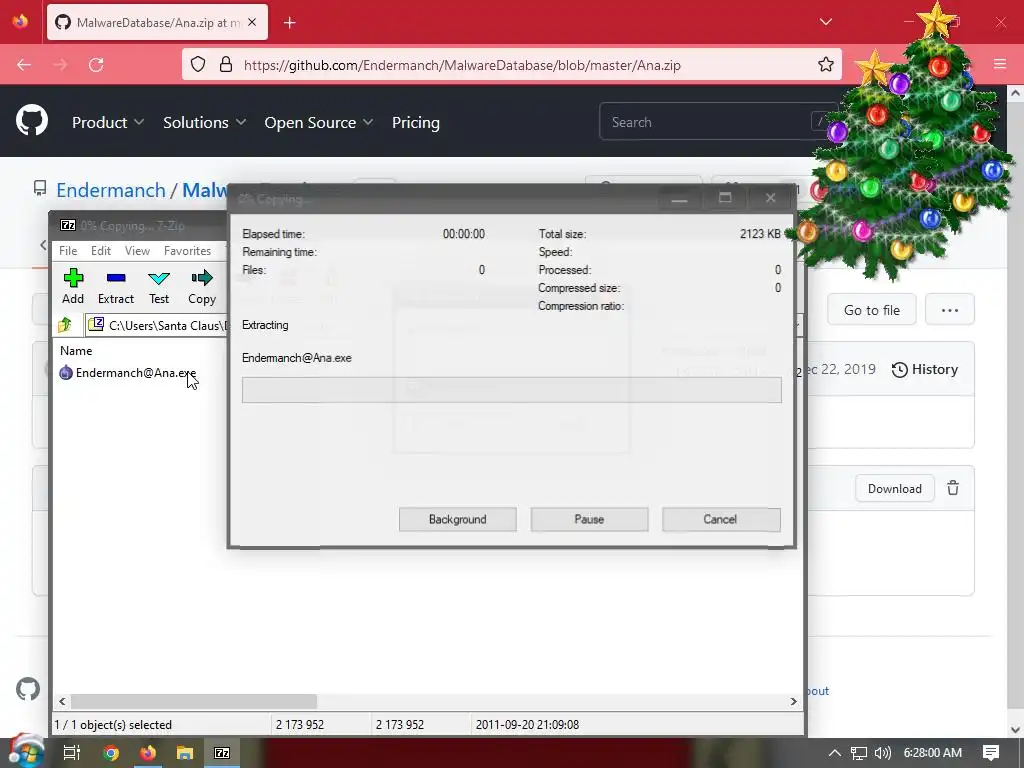
Task: Pause the extraction
Action: (x=589, y=519)
